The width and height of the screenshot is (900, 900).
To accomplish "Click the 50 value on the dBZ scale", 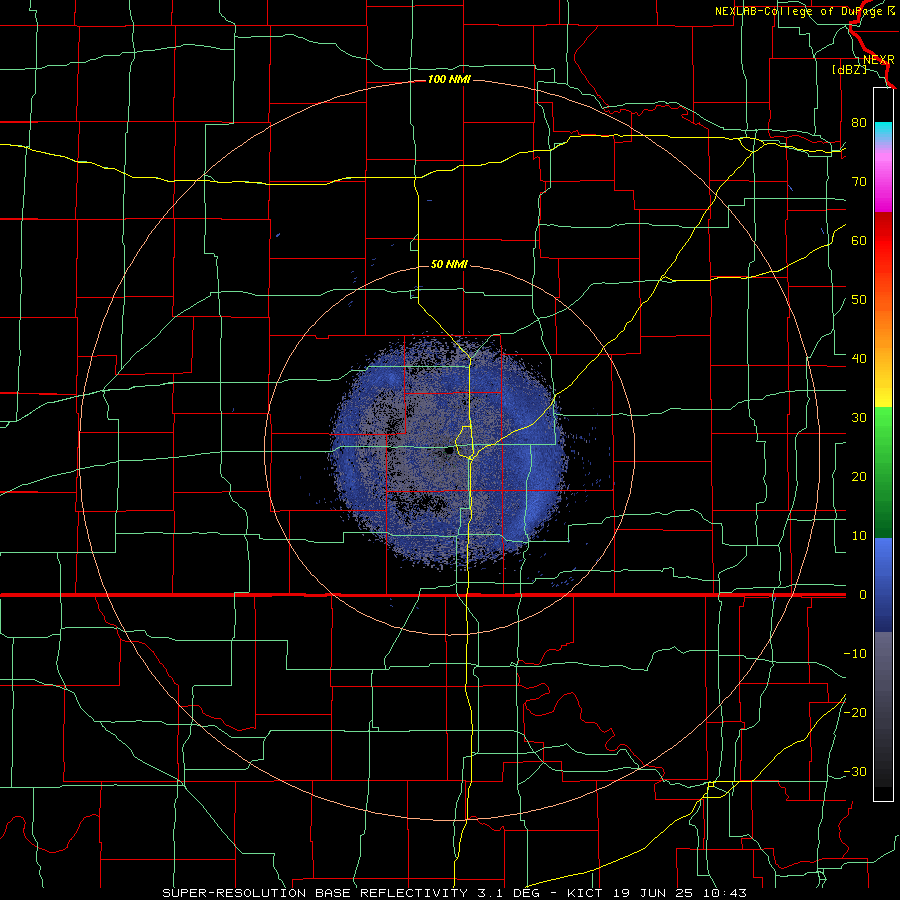I will tap(859, 300).
